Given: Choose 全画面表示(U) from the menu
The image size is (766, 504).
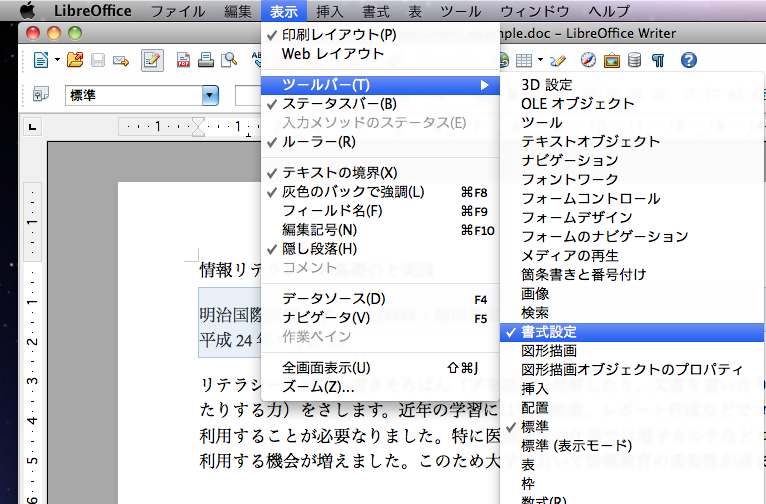Looking at the screenshot, I should (380, 367).
